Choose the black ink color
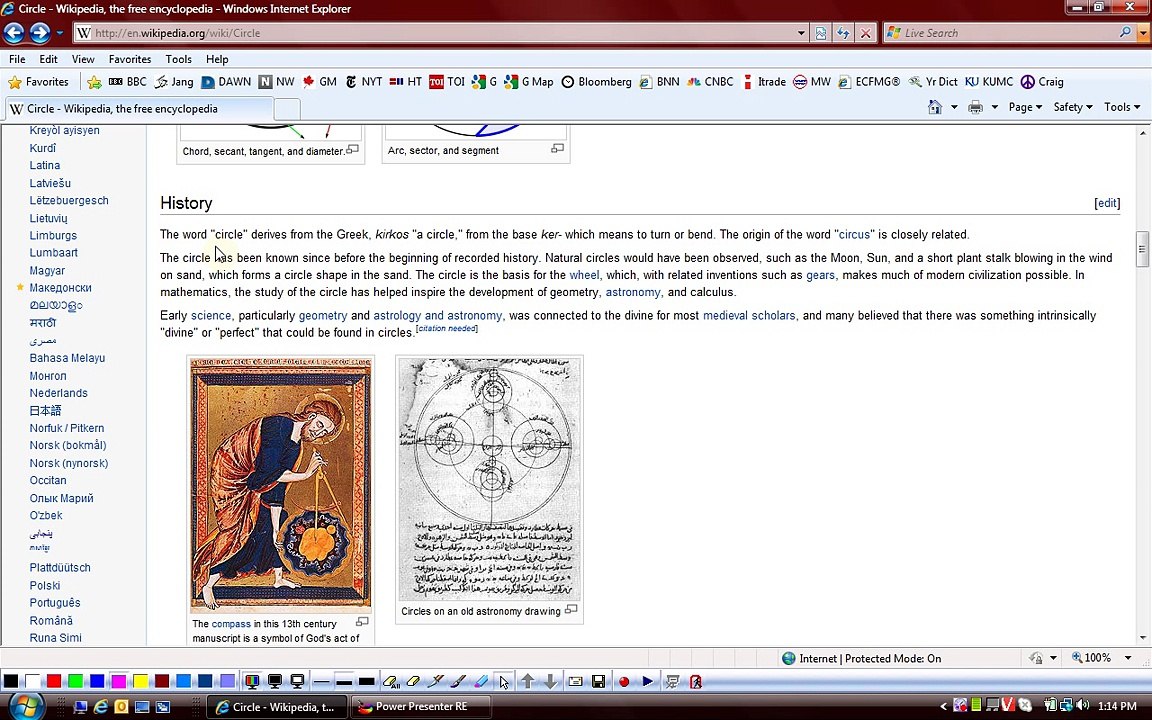Screen dimensions: 1152x720 pos(11,681)
